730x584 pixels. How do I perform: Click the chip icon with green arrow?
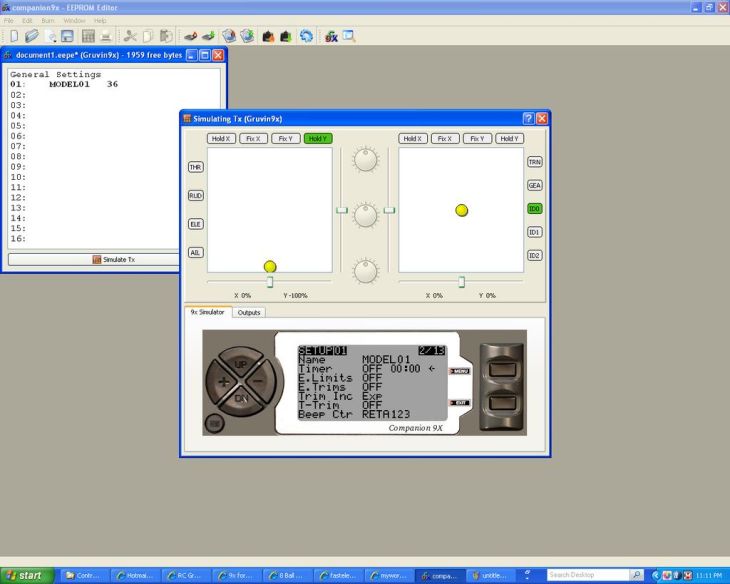click(x=208, y=36)
